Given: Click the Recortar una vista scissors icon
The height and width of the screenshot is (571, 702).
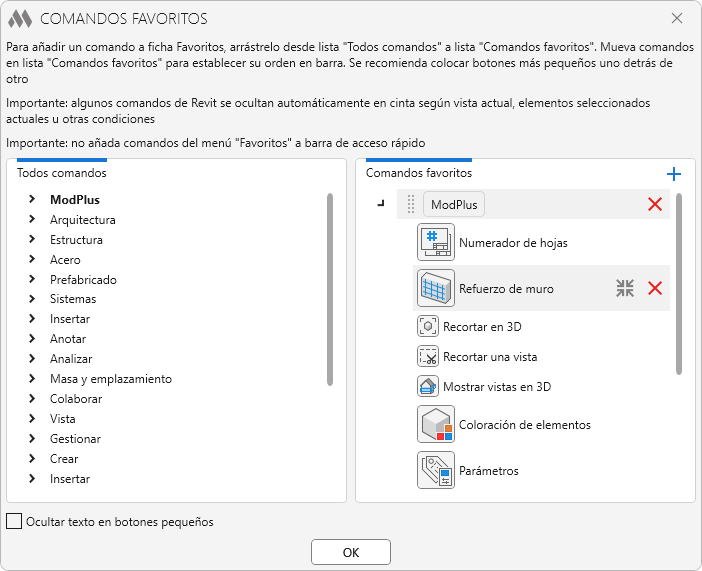Looking at the screenshot, I should point(428,356).
